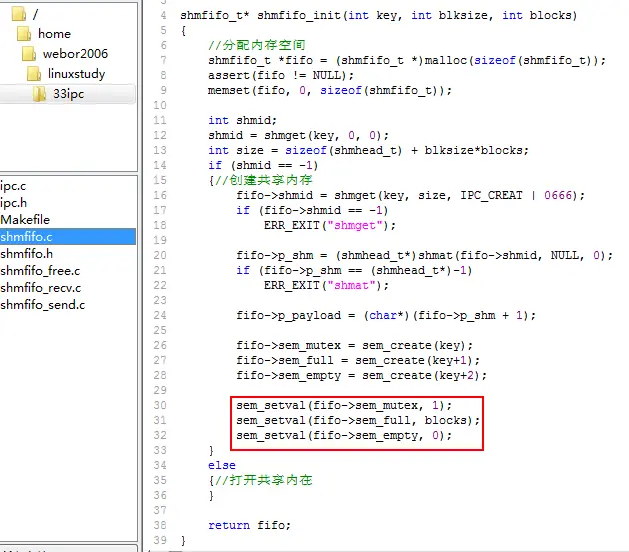Click the webor2006 folder icon
The image size is (629, 552).
click(x=29, y=53)
